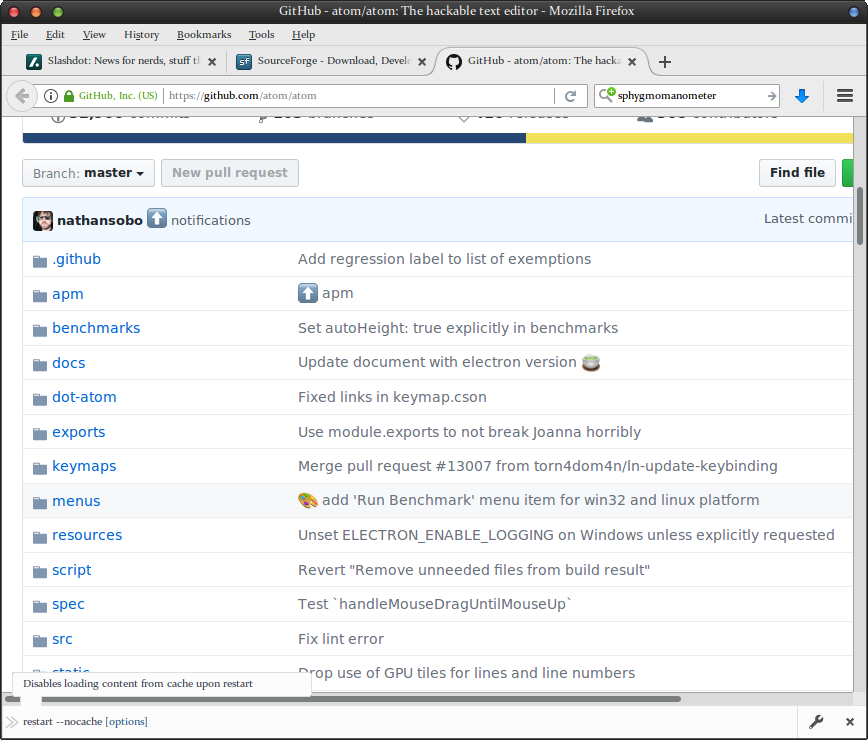Close the Slashdot tab
The width and height of the screenshot is (868, 740).
(x=211, y=62)
